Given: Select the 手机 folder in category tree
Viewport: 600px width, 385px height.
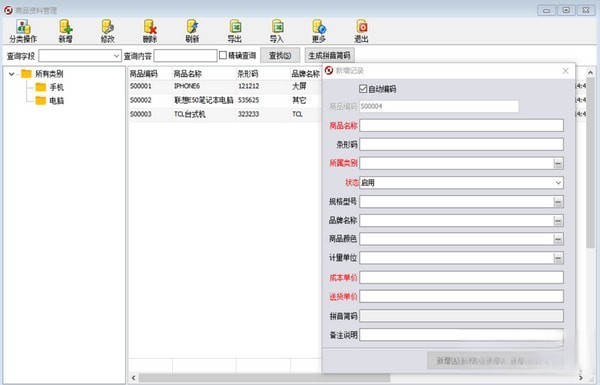Looking at the screenshot, I should (50, 87).
